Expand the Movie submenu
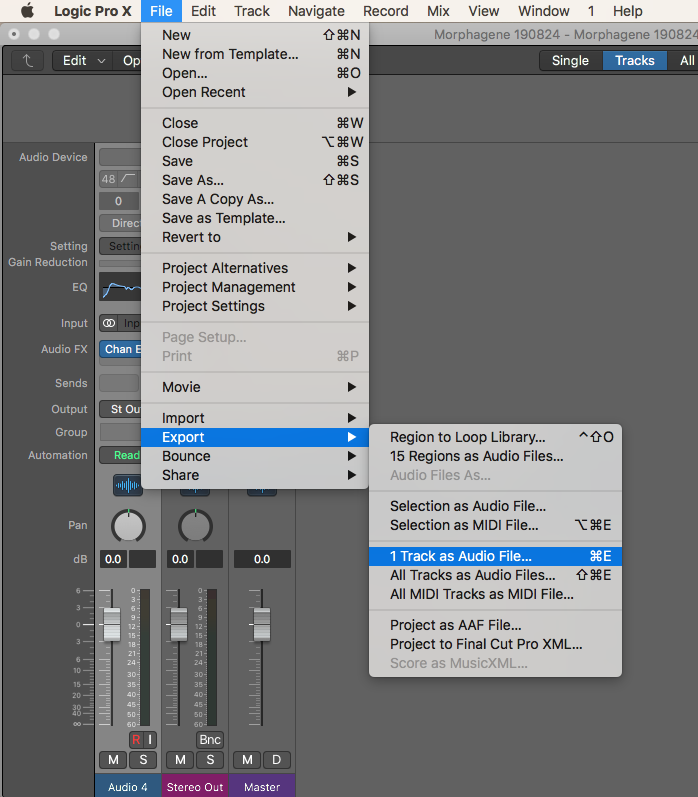 [x=255, y=387]
